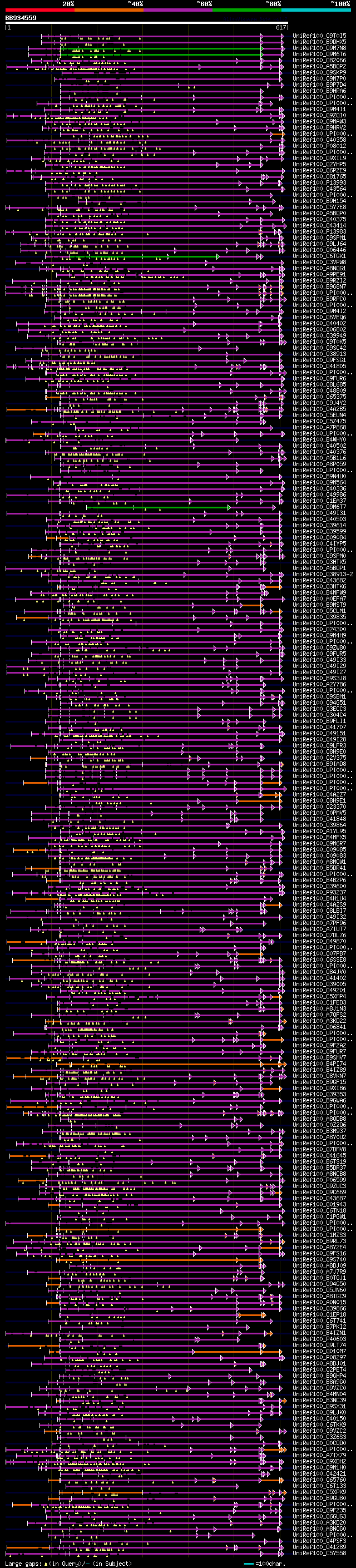The image size is (356, 1568).
Task: Select hit label UniRef100_B9HRV2
Action: click(319, 128)
